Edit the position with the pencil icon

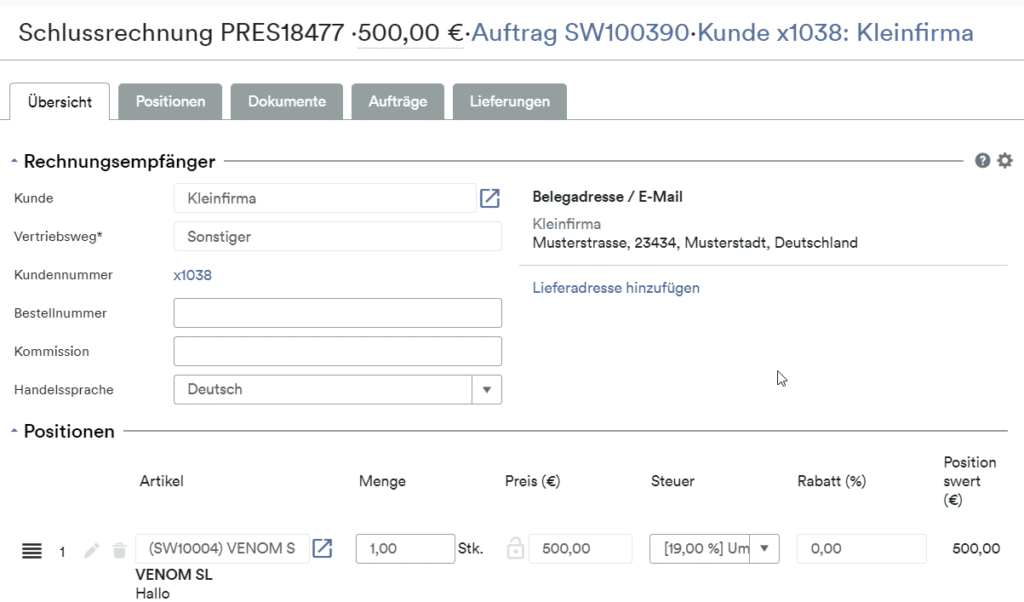pyautogui.click(x=91, y=549)
